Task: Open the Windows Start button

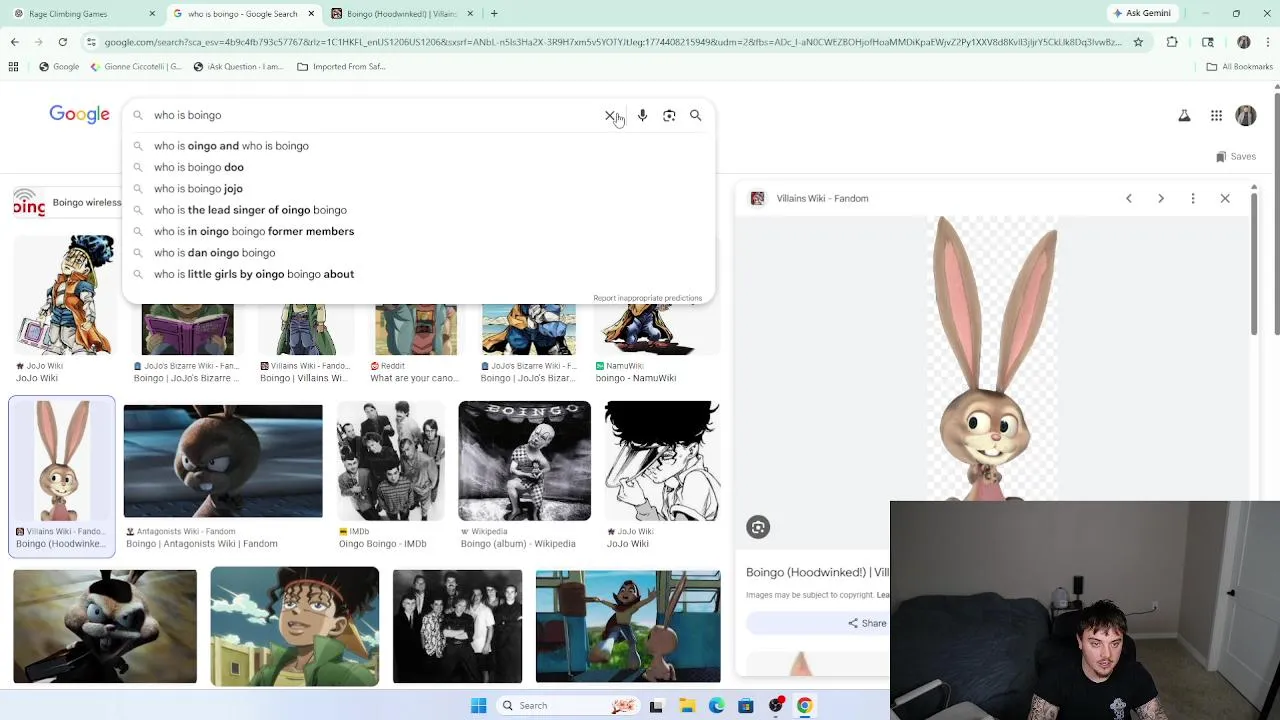Action: 478,706
